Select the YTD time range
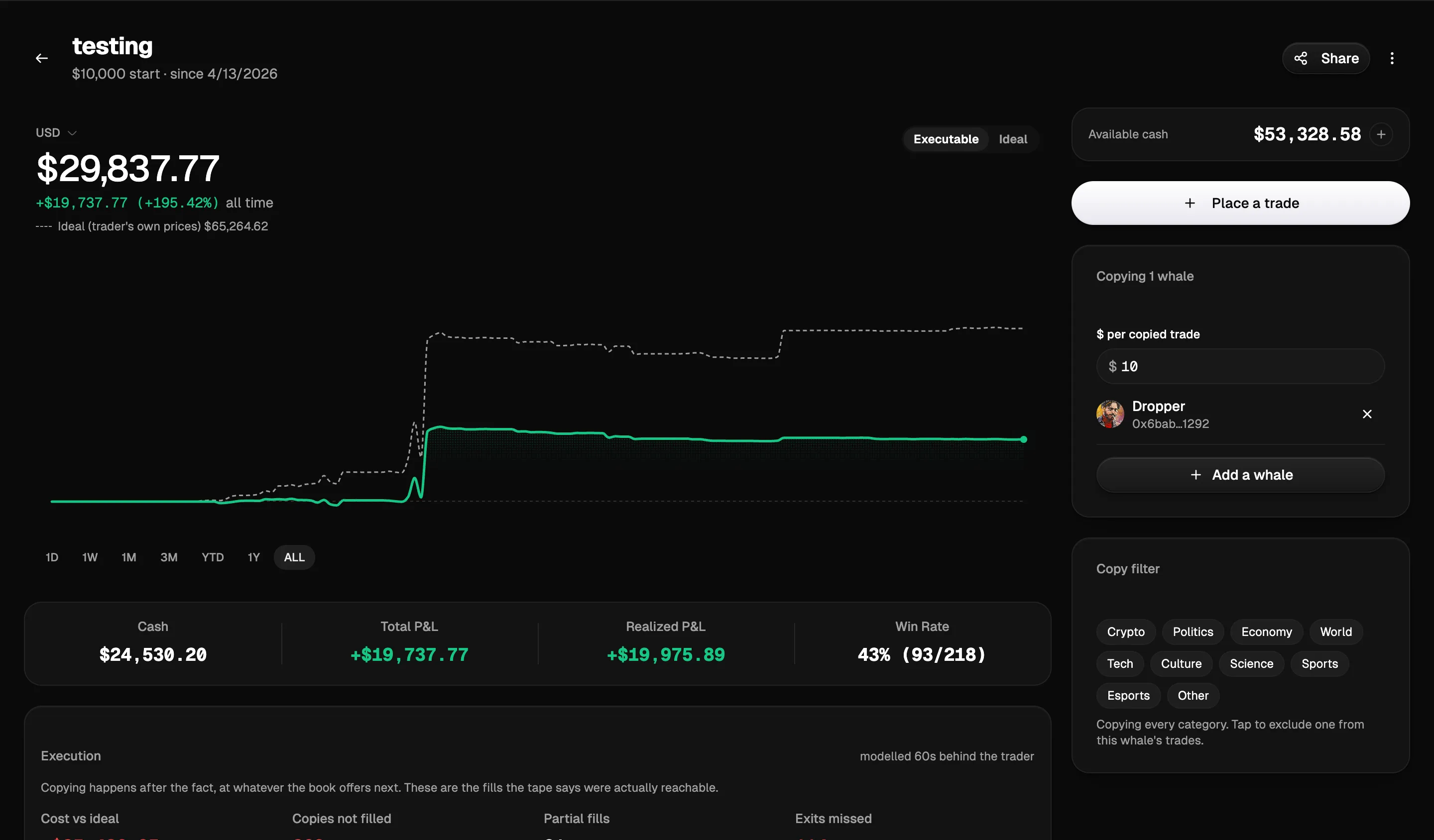 pyautogui.click(x=213, y=557)
